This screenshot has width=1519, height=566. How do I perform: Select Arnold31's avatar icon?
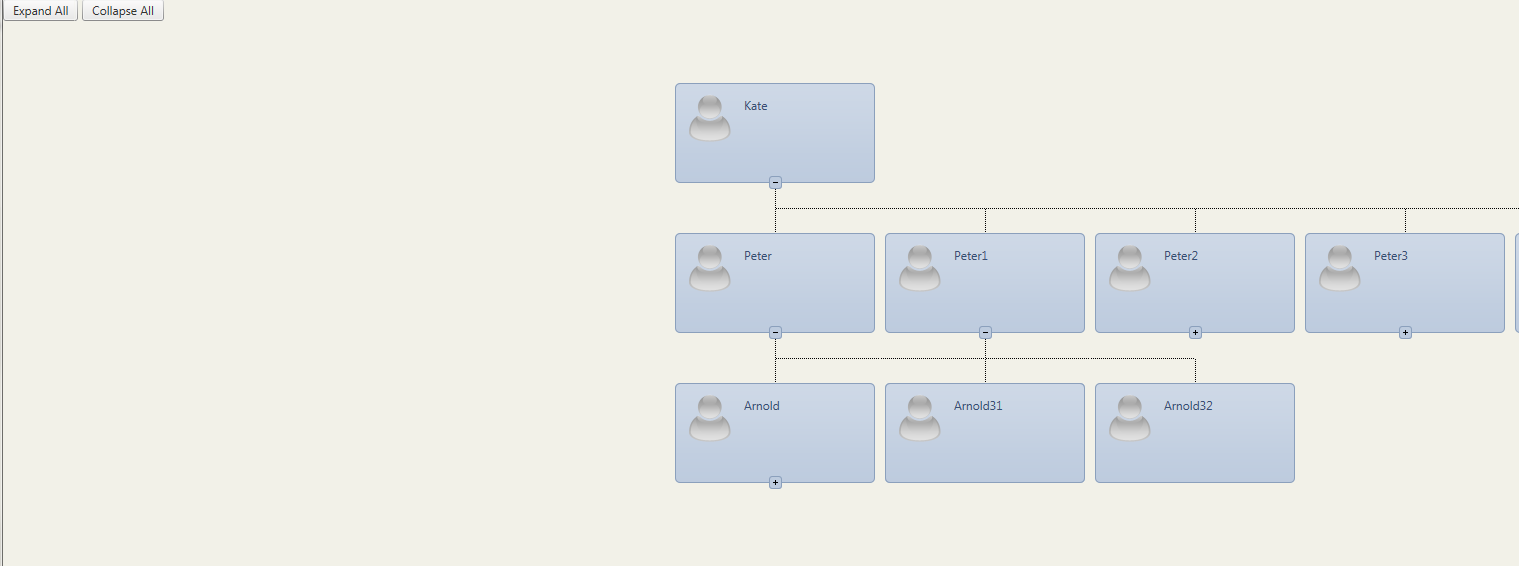[920, 418]
